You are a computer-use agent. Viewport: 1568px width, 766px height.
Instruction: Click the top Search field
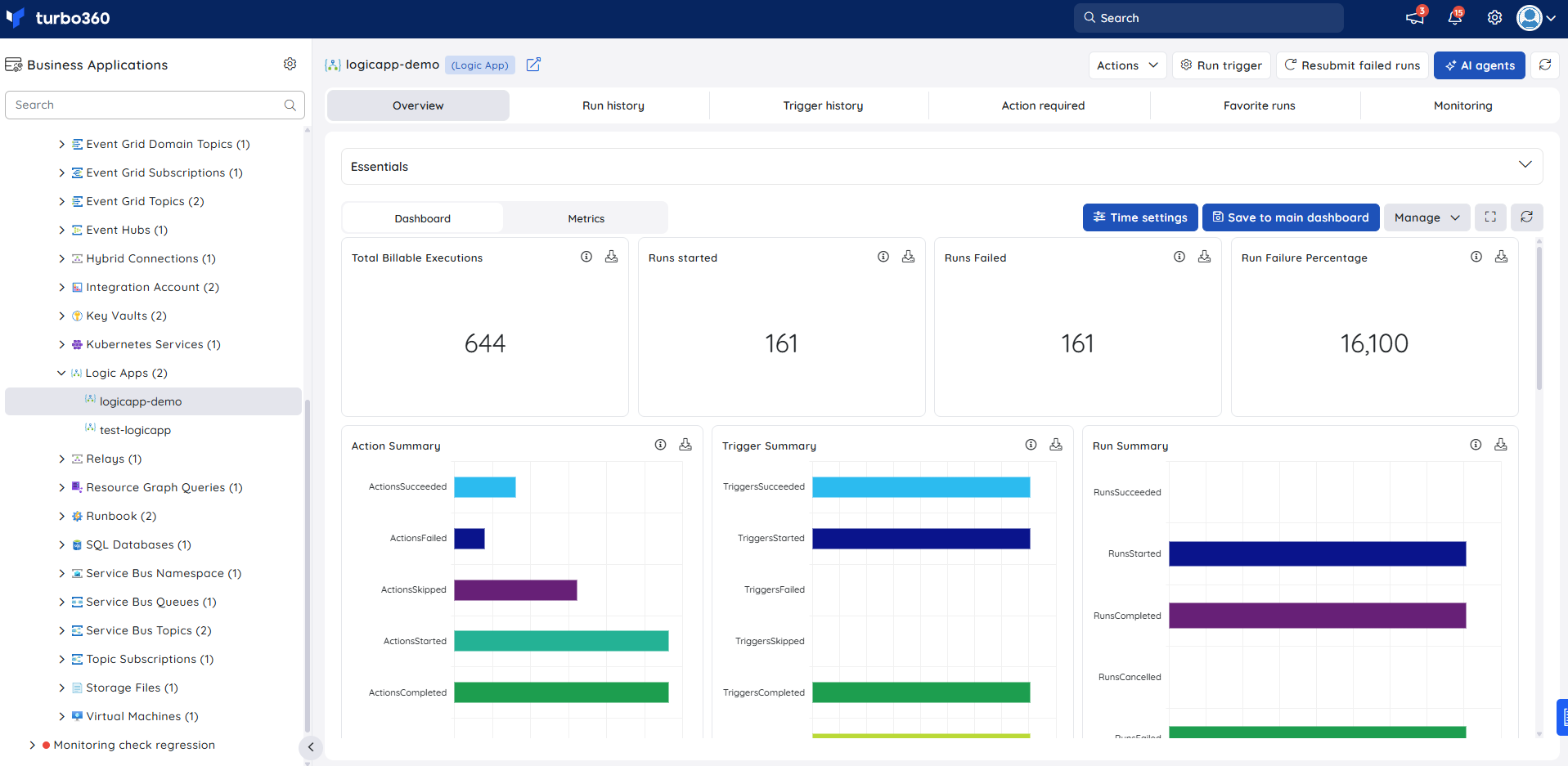(x=1208, y=18)
